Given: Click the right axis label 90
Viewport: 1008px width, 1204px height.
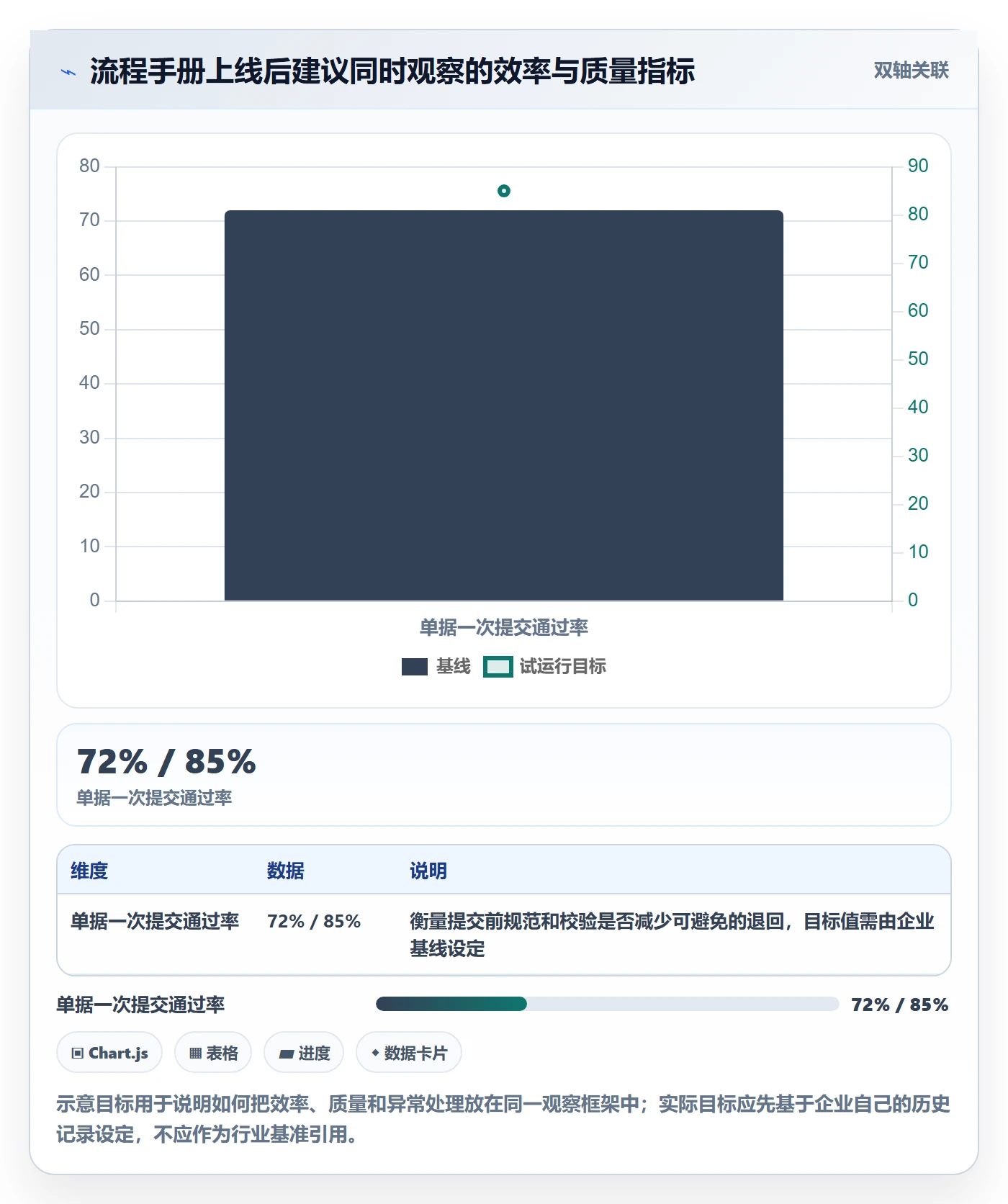Looking at the screenshot, I should coord(918,166).
